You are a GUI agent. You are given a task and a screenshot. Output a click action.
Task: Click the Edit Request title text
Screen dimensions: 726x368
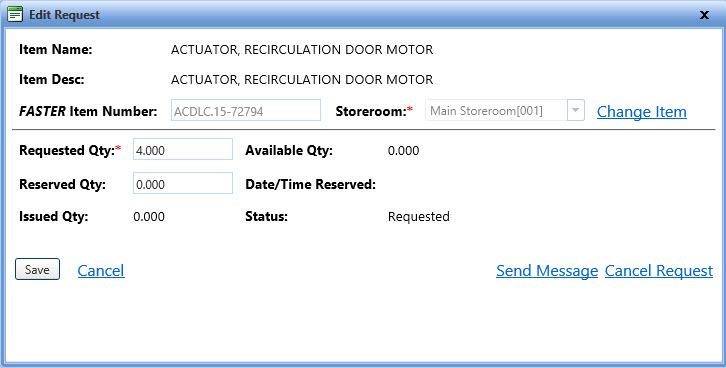[64, 15]
